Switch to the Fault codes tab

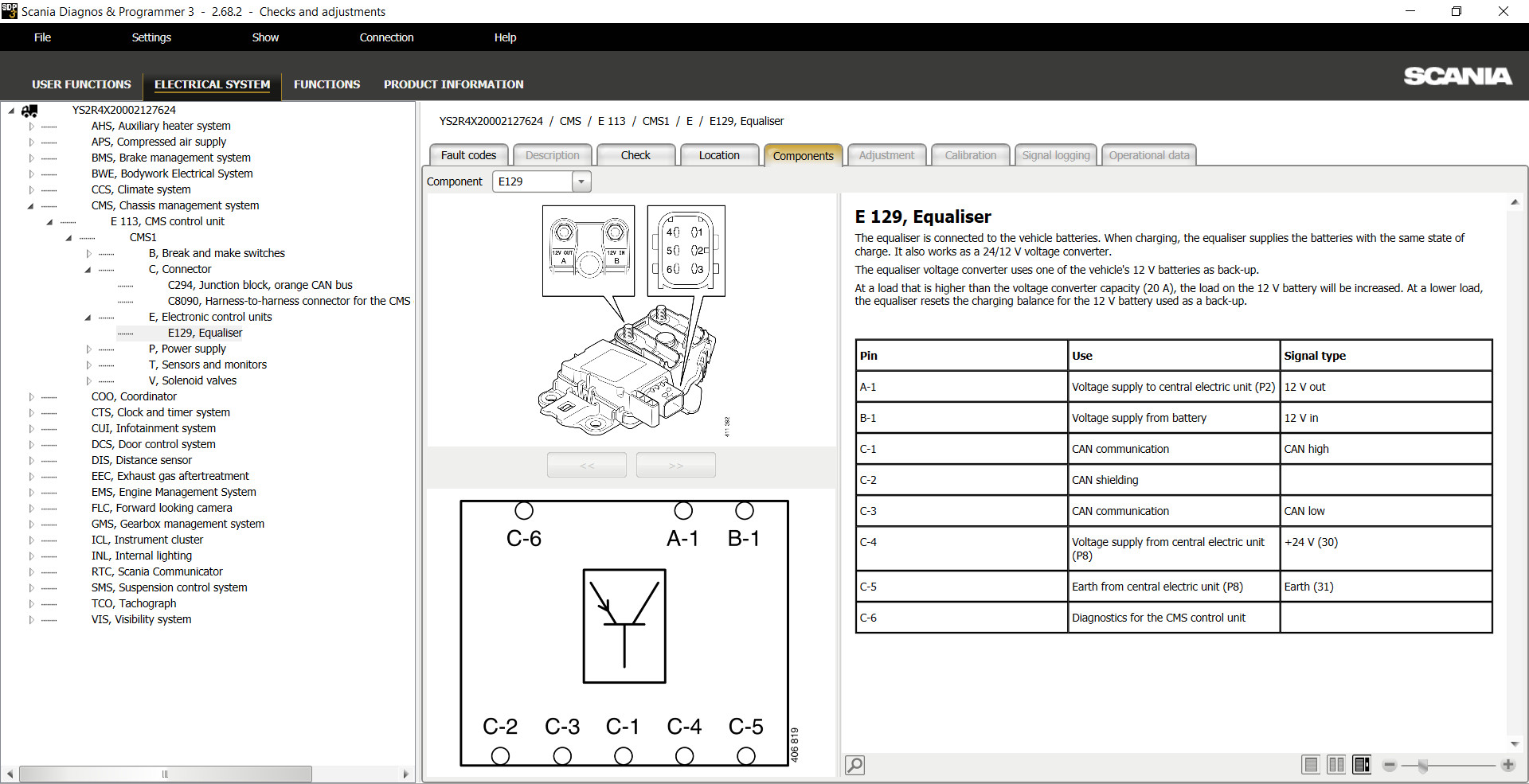click(468, 155)
